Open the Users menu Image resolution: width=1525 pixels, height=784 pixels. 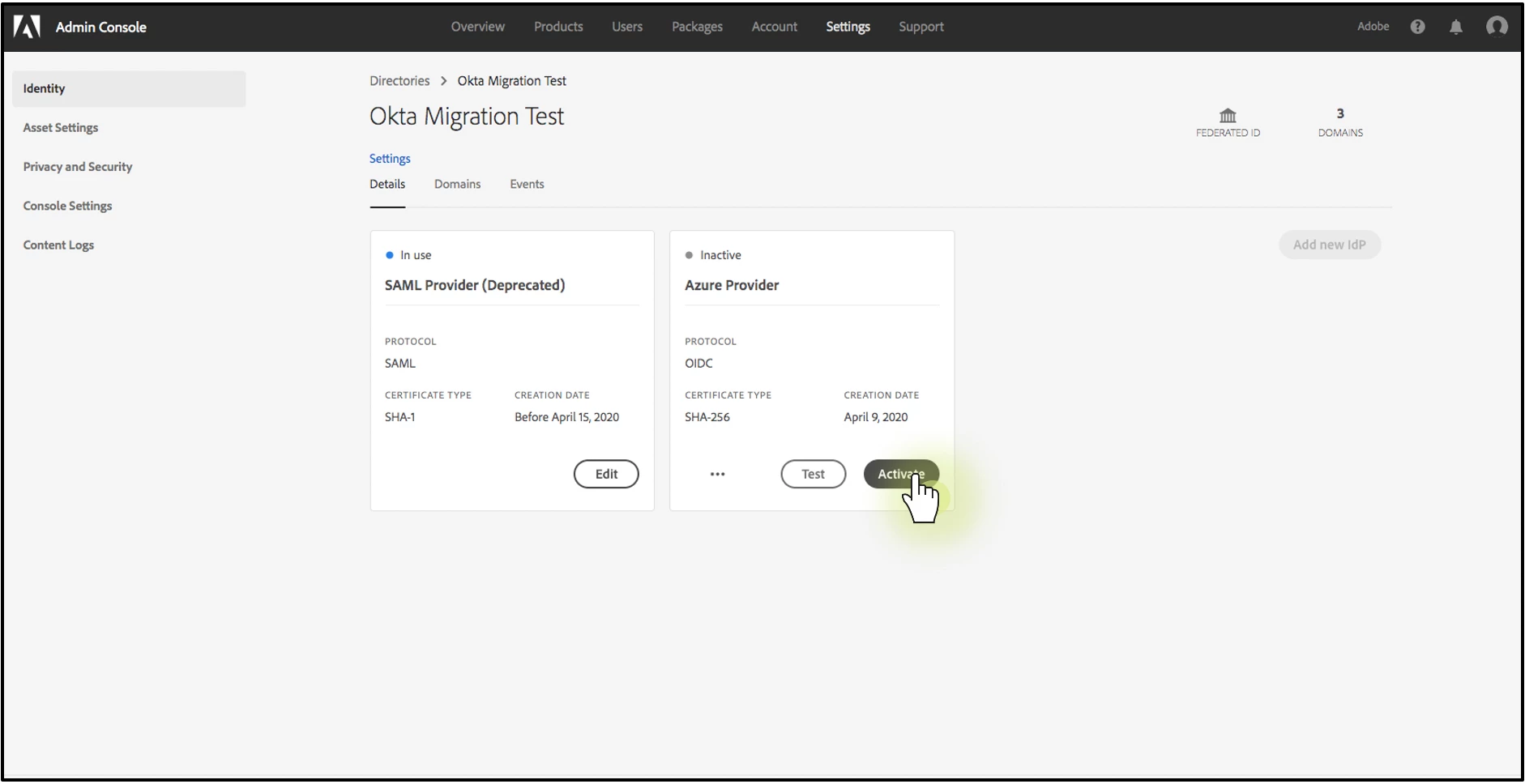(627, 27)
